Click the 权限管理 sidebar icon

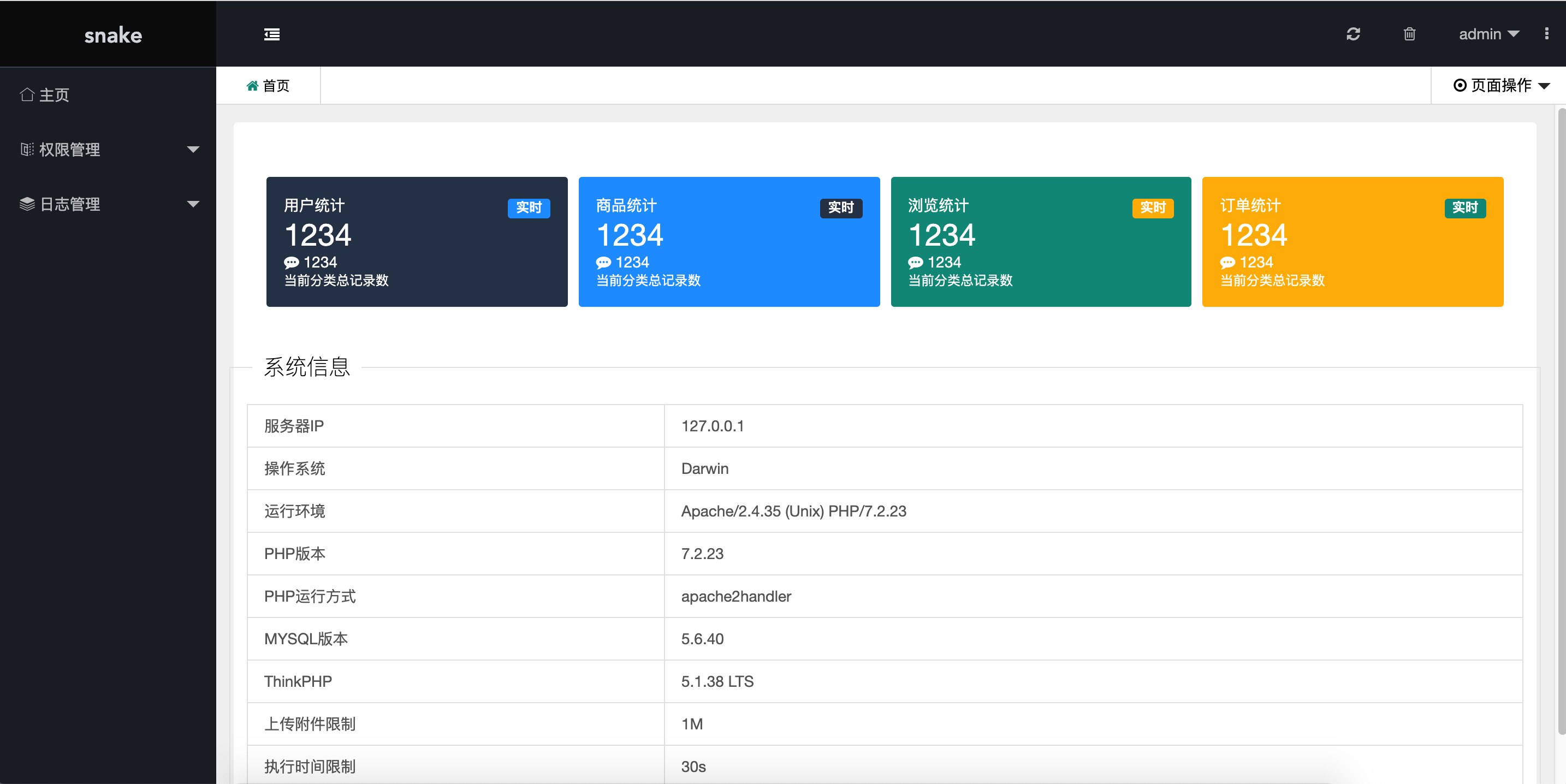[27, 150]
